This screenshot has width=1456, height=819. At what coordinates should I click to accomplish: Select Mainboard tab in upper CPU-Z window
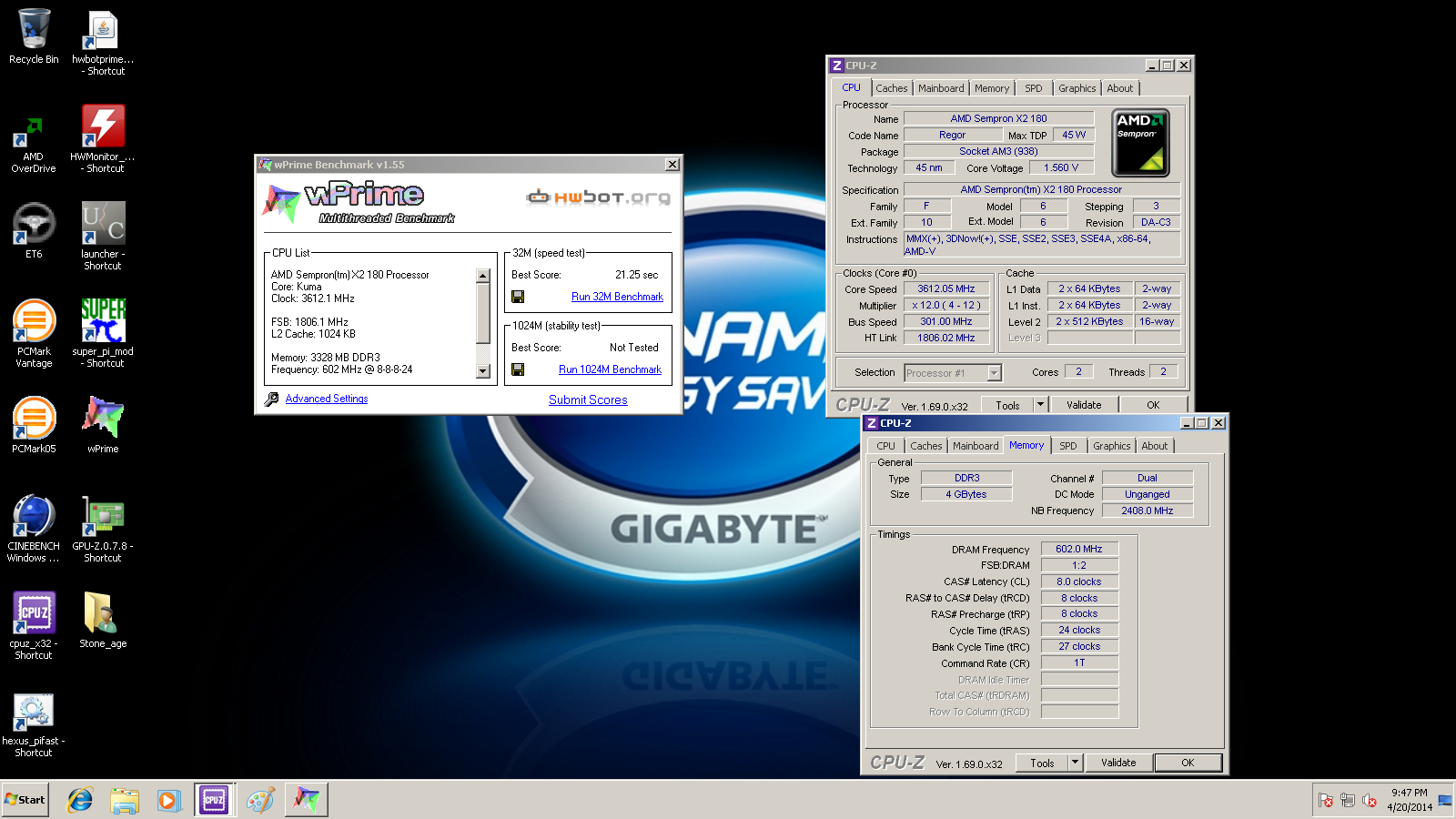pyautogui.click(x=941, y=88)
